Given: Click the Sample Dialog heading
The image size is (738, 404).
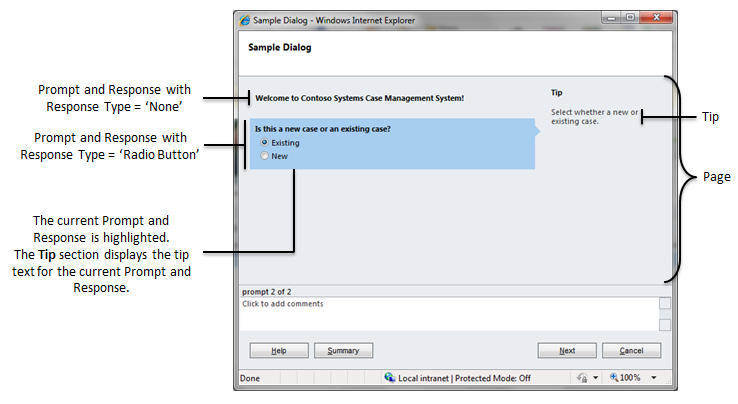Looking at the screenshot, I should (x=280, y=48).
